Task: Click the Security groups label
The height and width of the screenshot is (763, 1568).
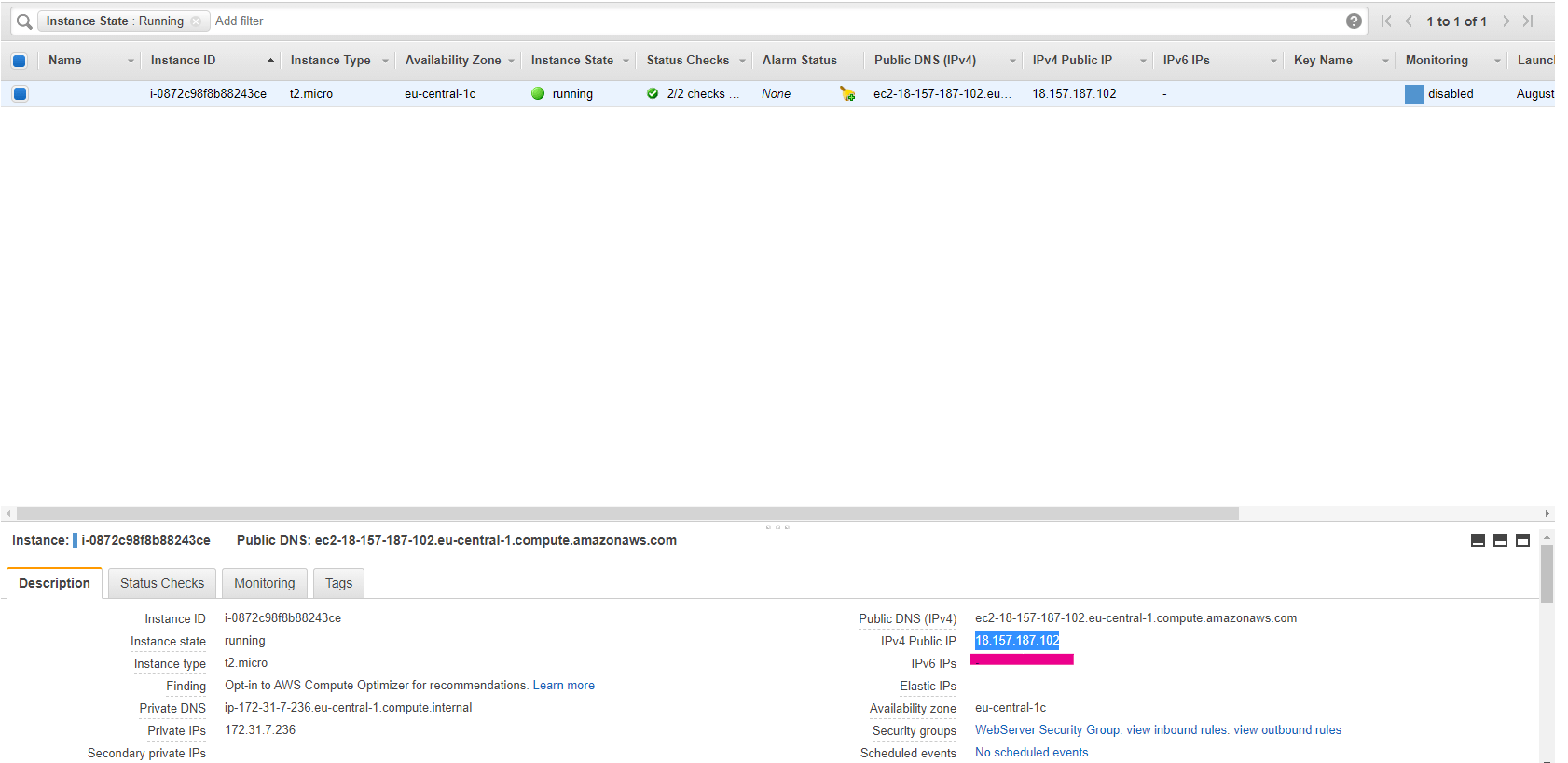Action: [915, 731]
